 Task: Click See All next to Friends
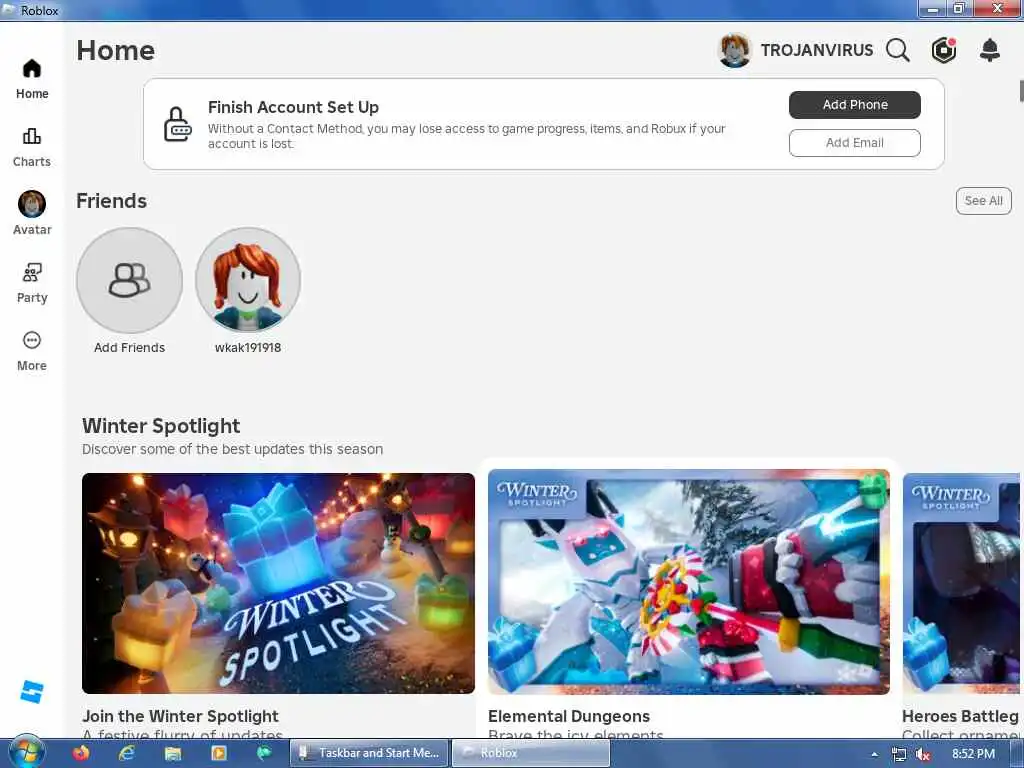coord(984,200)
